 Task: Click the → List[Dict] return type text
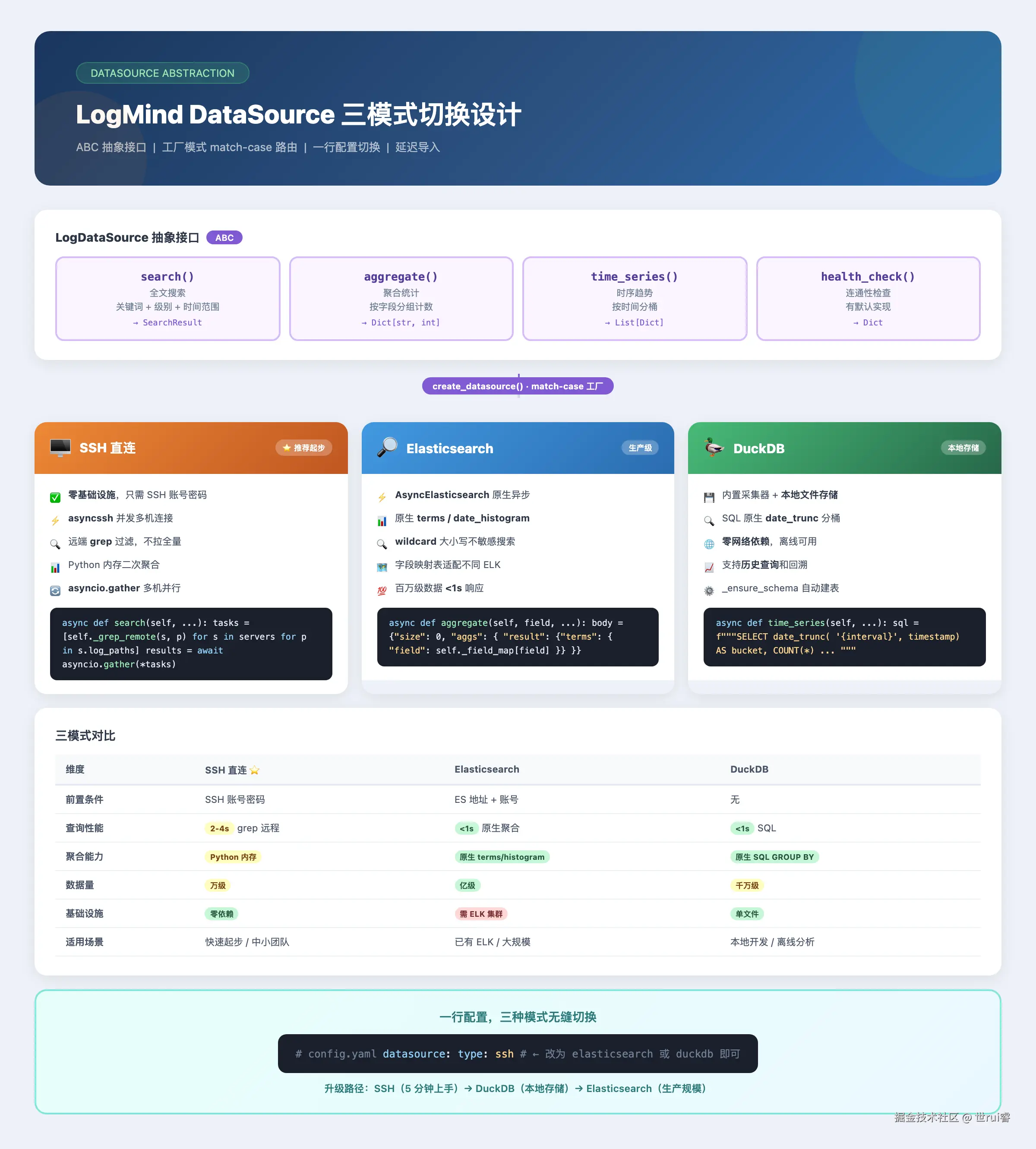point(634,323)
